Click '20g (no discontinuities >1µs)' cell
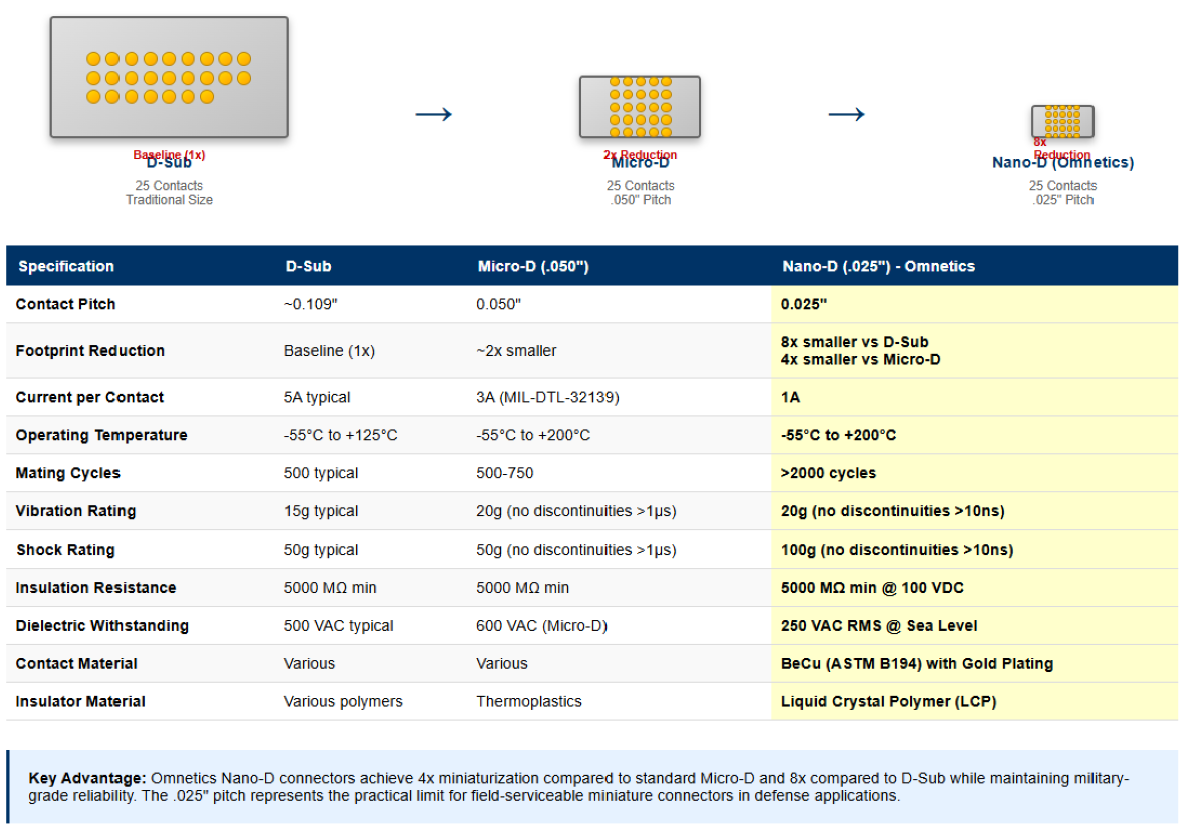The image size is (1185, 828). [x=576, y=511]
